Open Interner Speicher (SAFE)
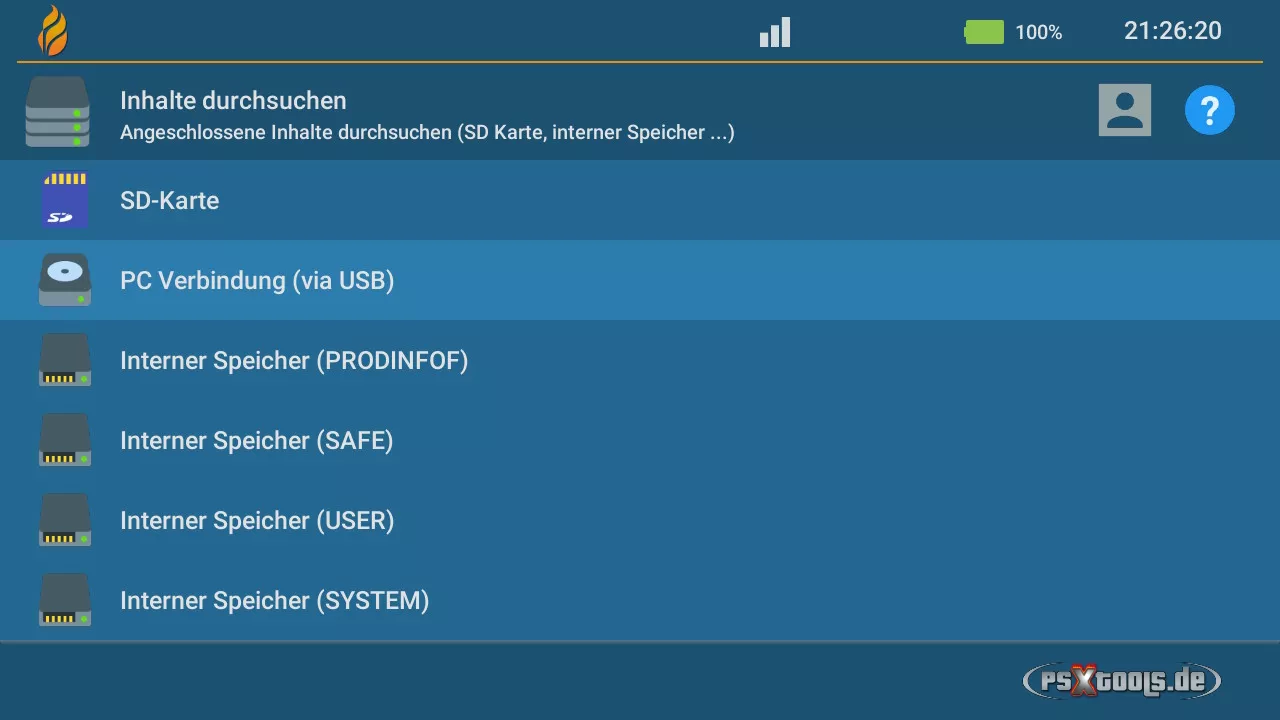This screenshot has height=720, width=1280. [256, 441]
